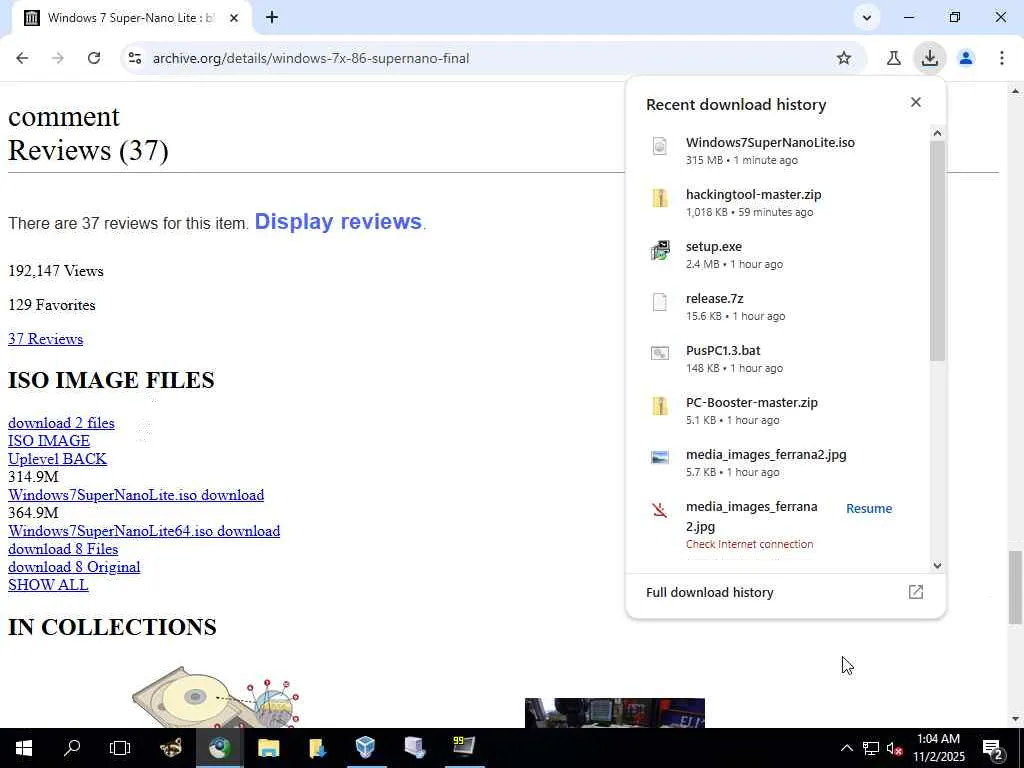Image resolution: width=1024 pixels, height=768 pixels.
Task: Open the Display reviews link
Action: pos(338,221)
